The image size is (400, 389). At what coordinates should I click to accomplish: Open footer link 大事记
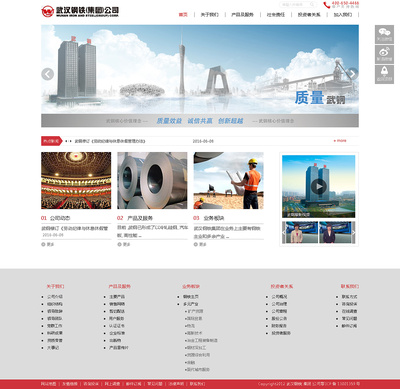53,348
